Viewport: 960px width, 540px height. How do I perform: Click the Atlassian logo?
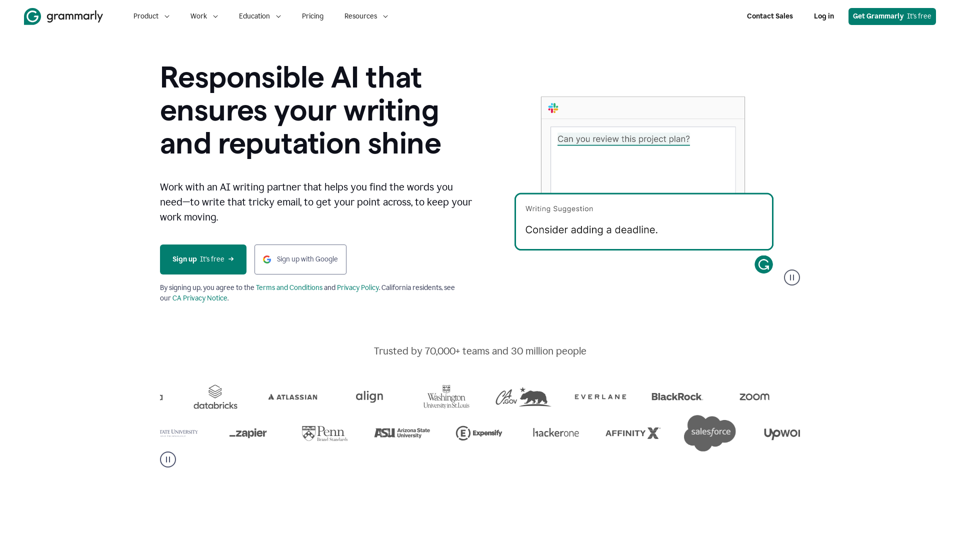click(x=293, y=397)
